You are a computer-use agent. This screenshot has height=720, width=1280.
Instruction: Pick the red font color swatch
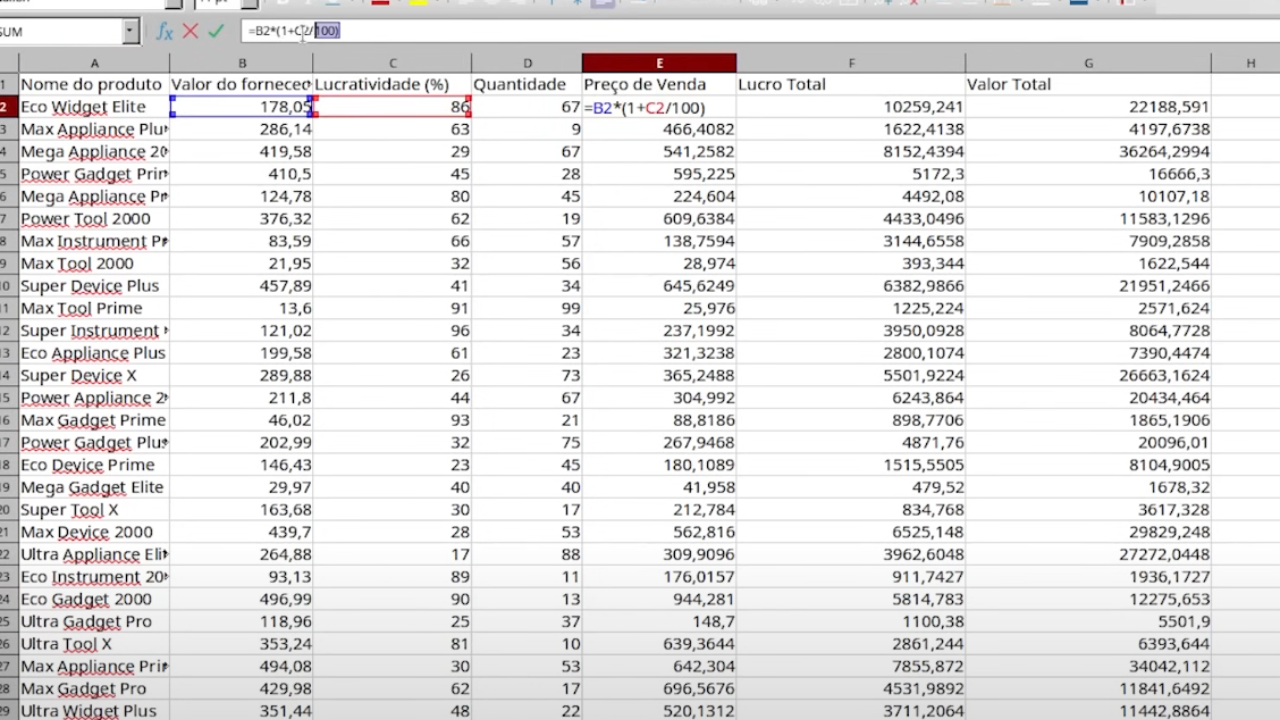pos(380,3)
